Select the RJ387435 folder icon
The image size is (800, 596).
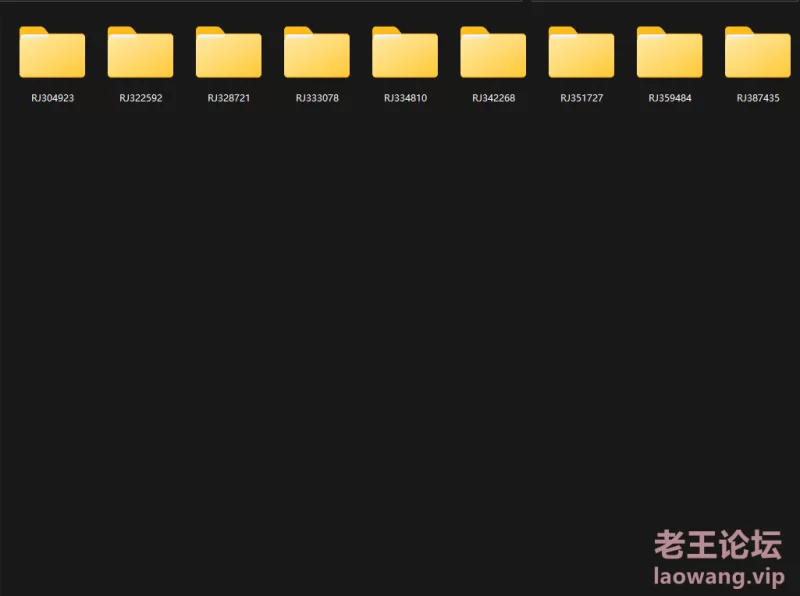click(758, 52)
